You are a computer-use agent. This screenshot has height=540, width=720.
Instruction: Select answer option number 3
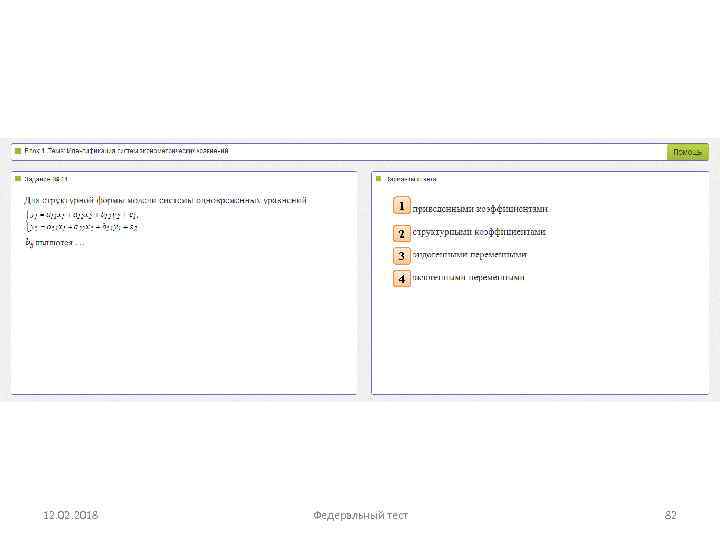coord(401,256)
